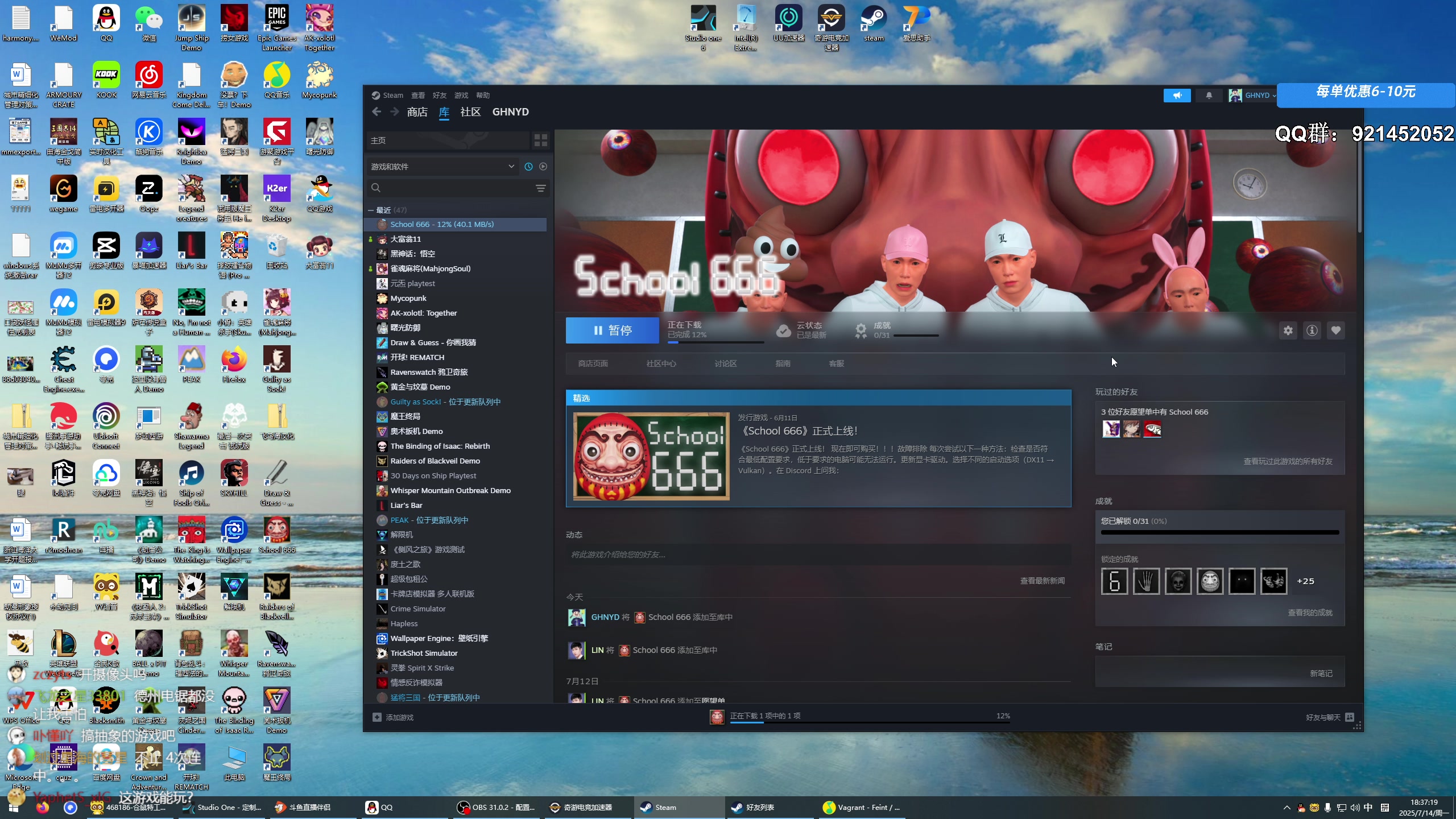Click the 新笔记 button
The width and height of the screenshot is (1456, 819).
pyautogui.click(x=1321, y=674)
